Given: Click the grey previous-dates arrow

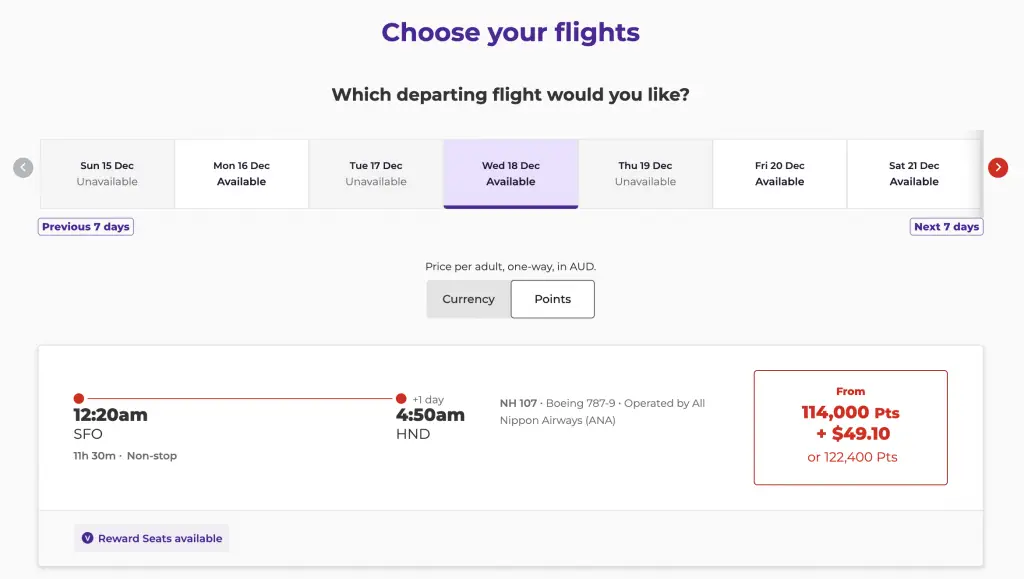Looking at the screenshot, I should point(23,168).
